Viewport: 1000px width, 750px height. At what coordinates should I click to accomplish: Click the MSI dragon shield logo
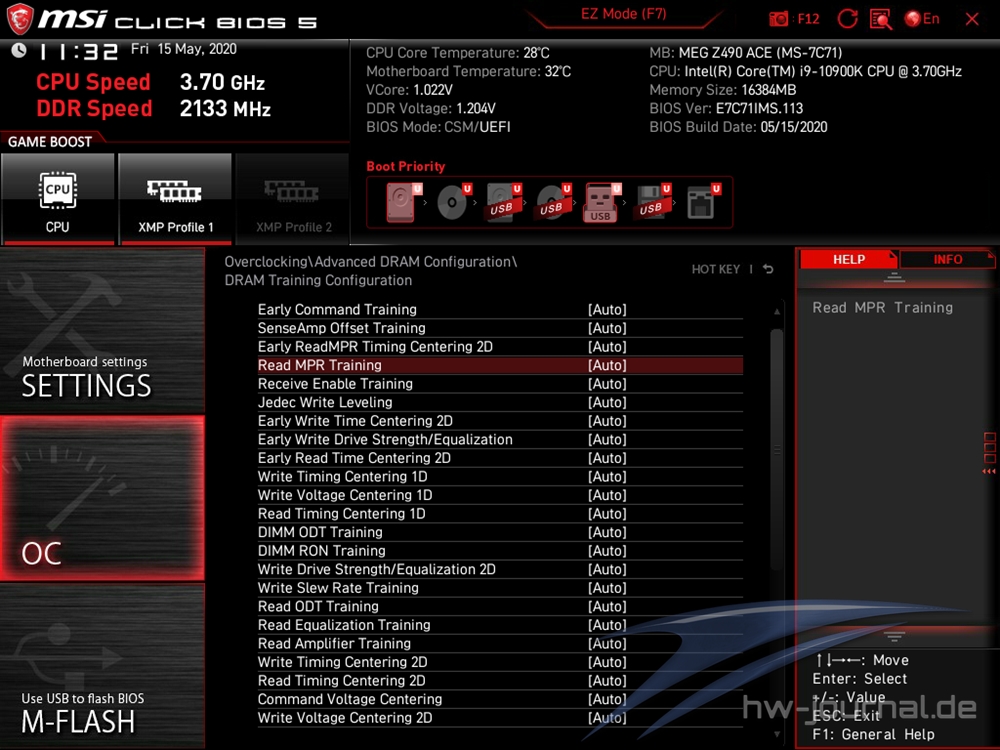pos(20,18)
